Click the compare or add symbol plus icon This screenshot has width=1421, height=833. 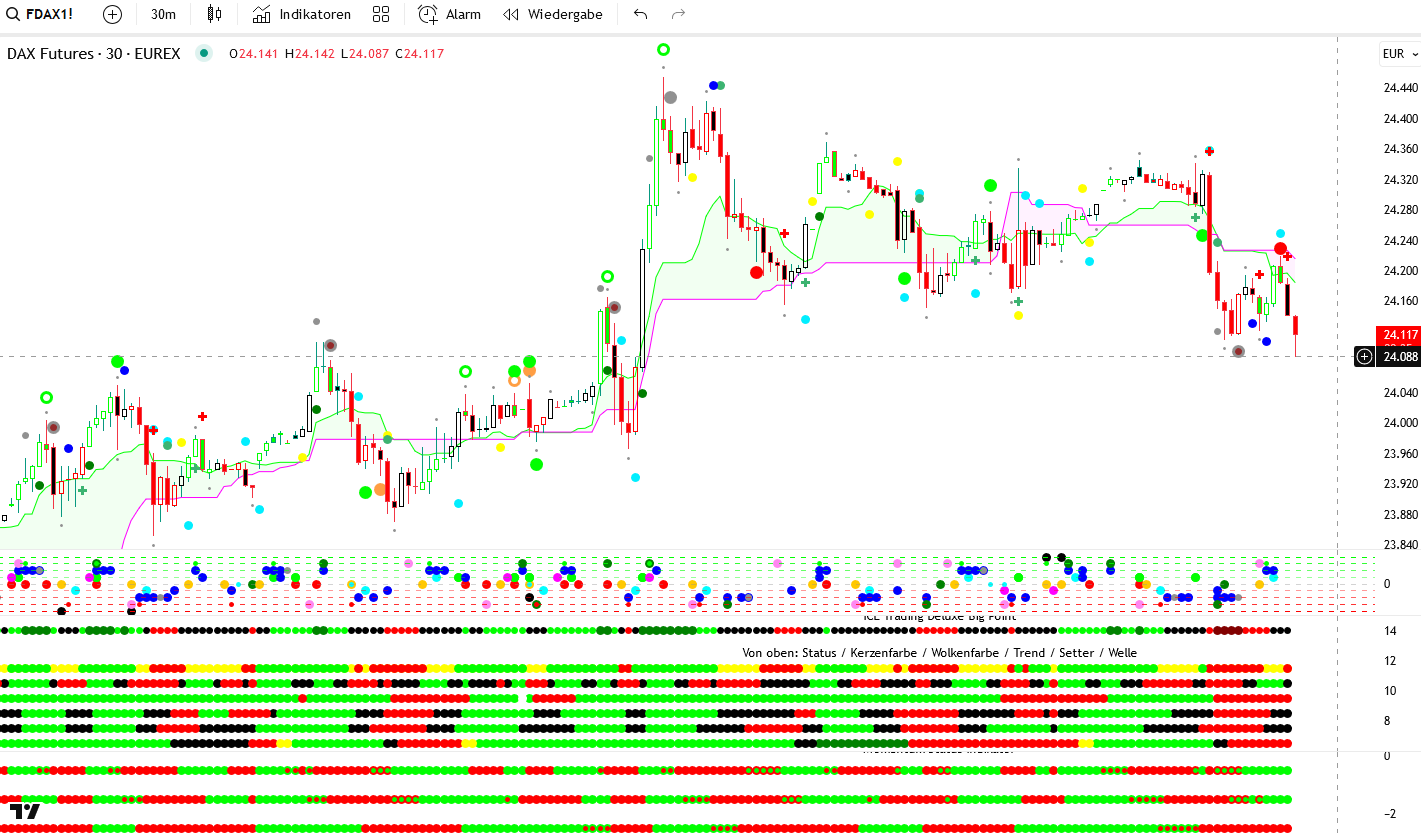[x=112, y=14]
